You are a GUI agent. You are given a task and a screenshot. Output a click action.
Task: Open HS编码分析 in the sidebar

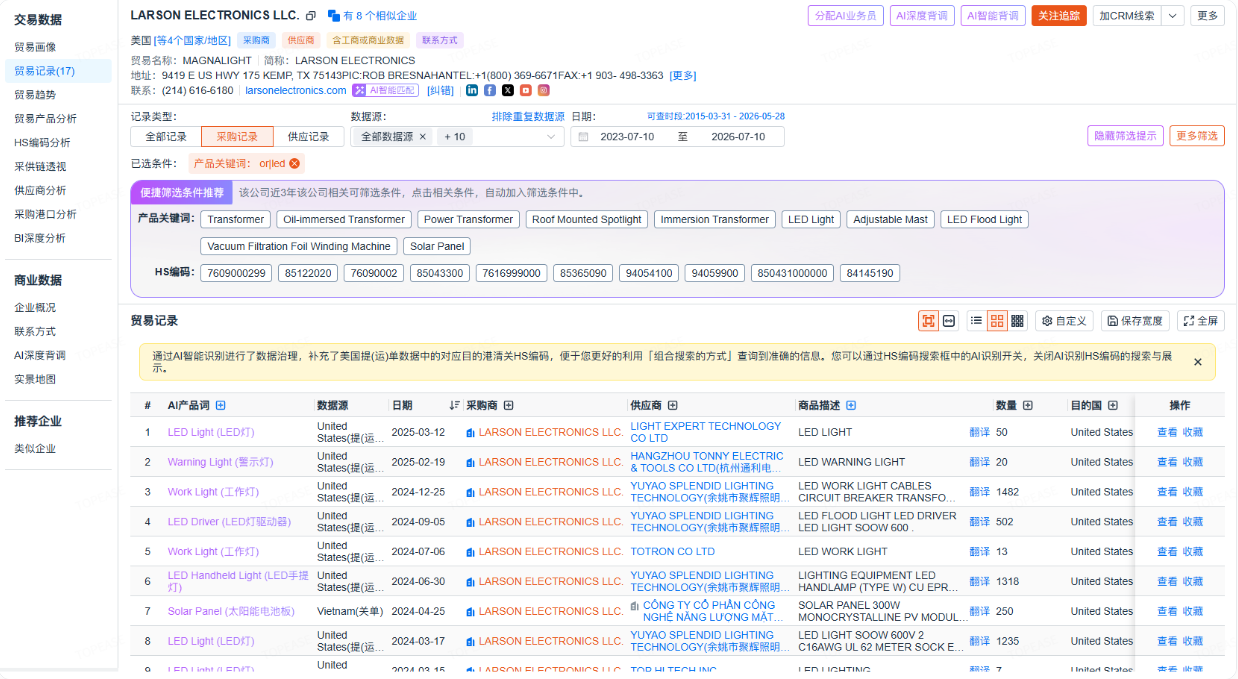[42, 143]
